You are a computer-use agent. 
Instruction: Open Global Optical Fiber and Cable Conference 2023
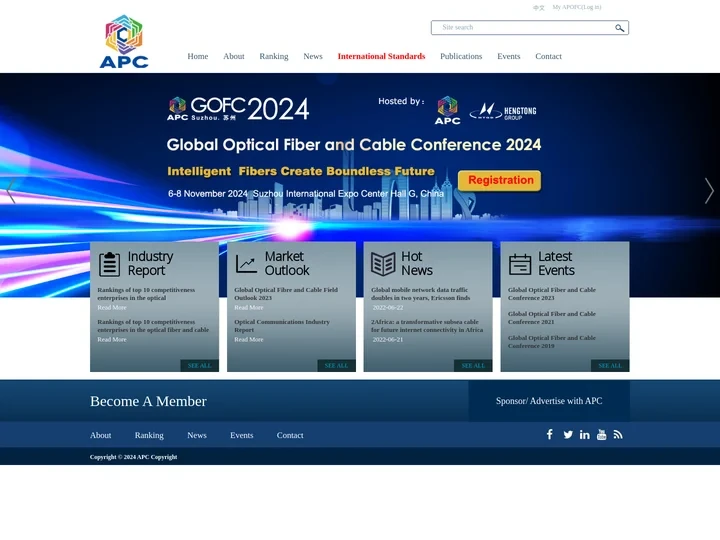pyautogui.click(x=551, y=294)
